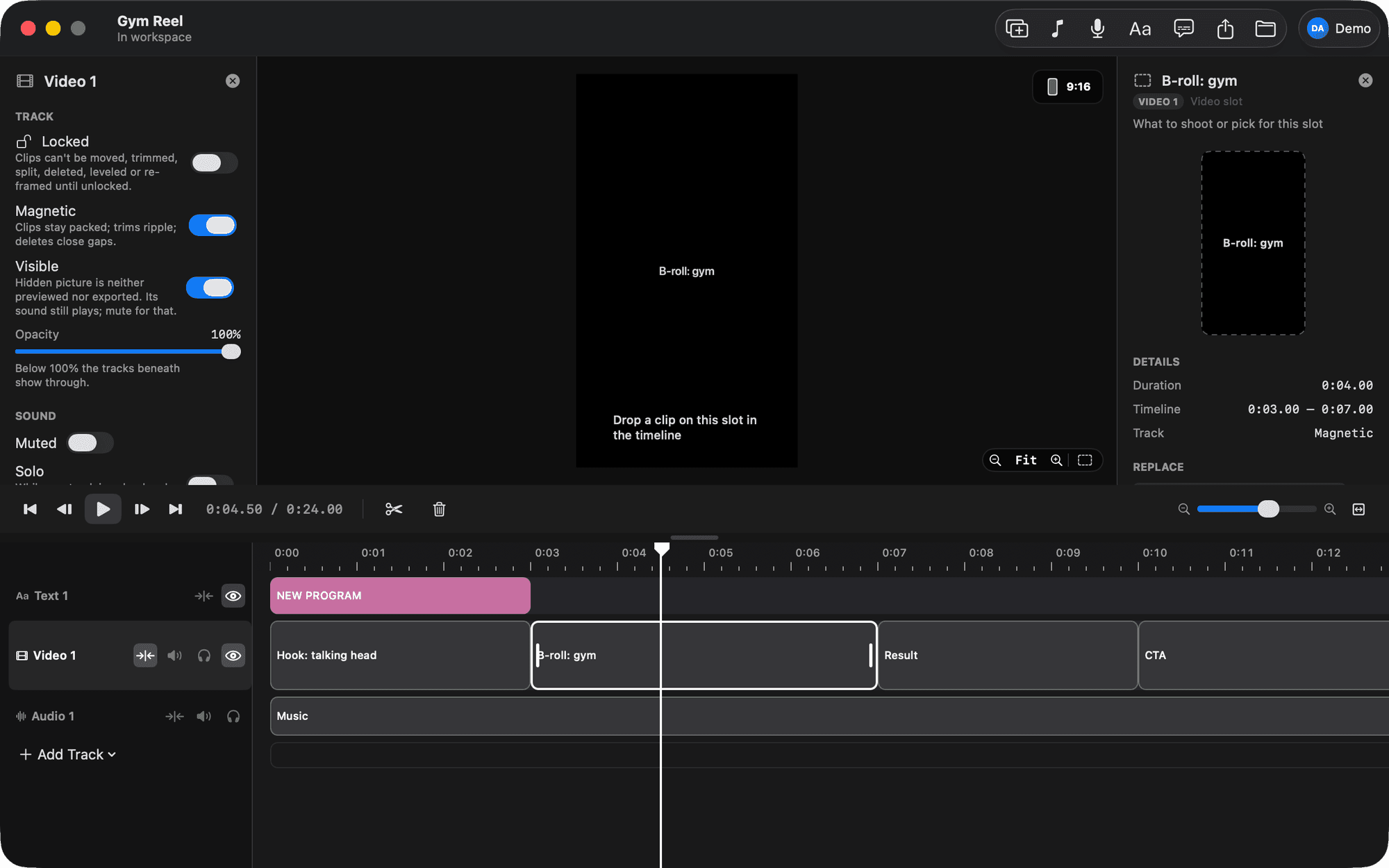Toggle the Solo switch
This screenshot has width=1389, height=868.
[210, 480]
